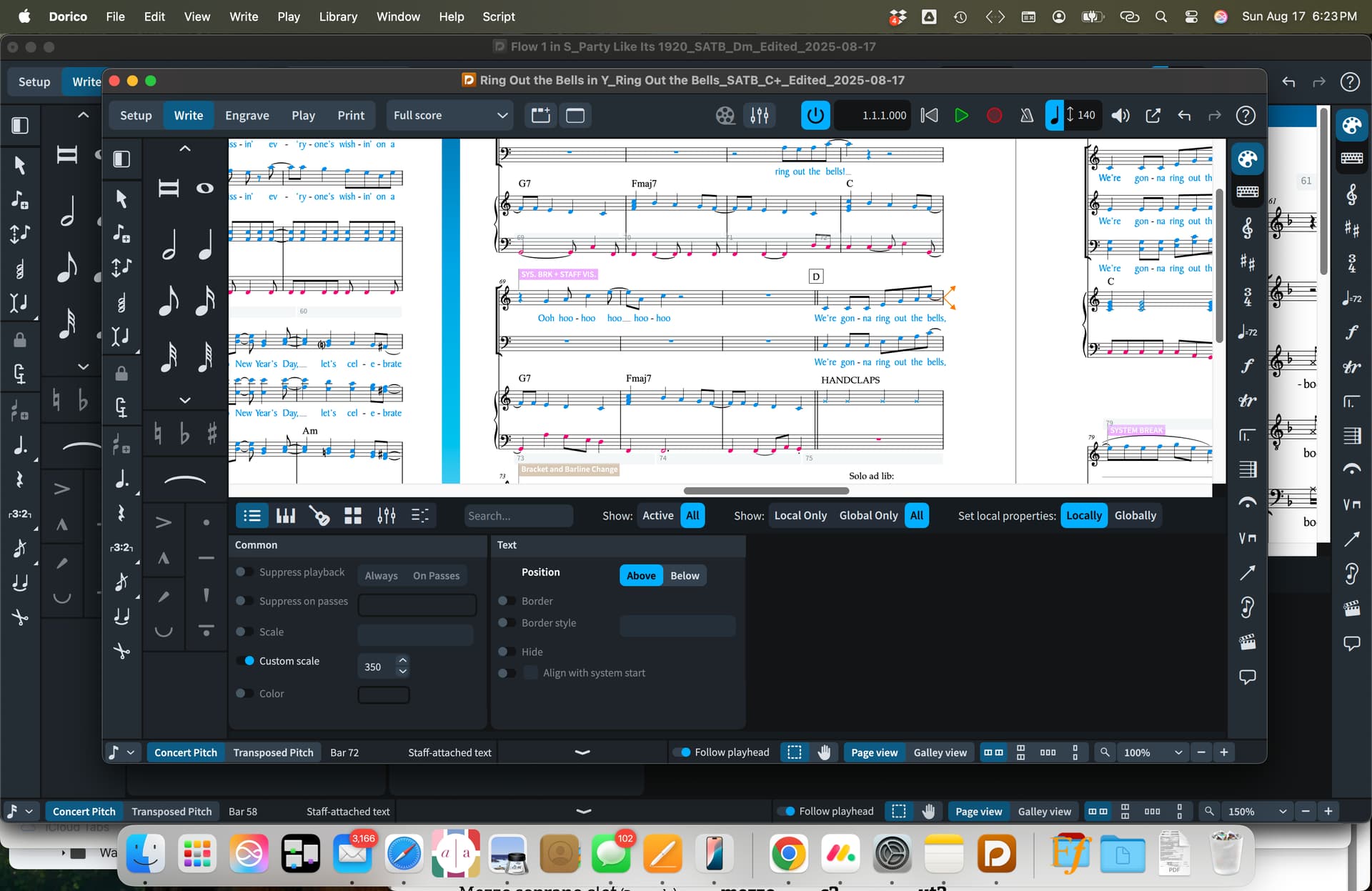
Task: Click the Video window film reel icon
Action: [725, 115]
